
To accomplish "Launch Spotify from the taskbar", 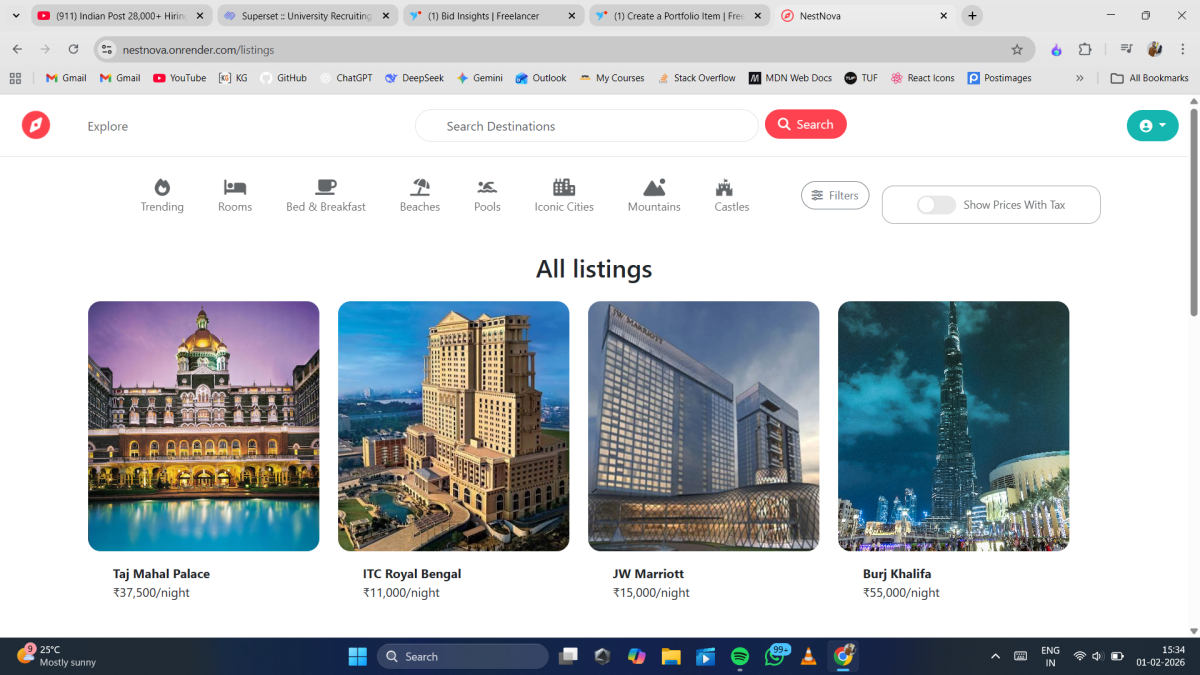I will [x=740, y=657].
